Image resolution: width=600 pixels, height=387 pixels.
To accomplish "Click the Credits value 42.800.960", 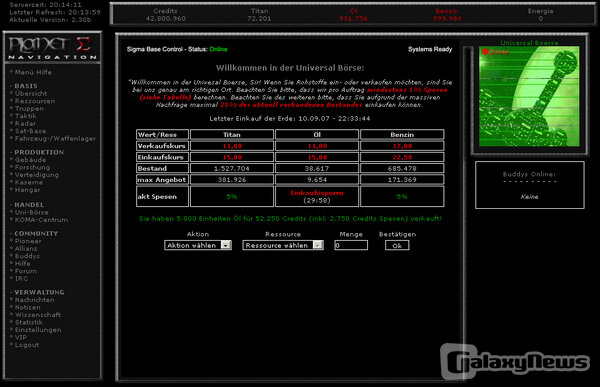I will 166,18.
